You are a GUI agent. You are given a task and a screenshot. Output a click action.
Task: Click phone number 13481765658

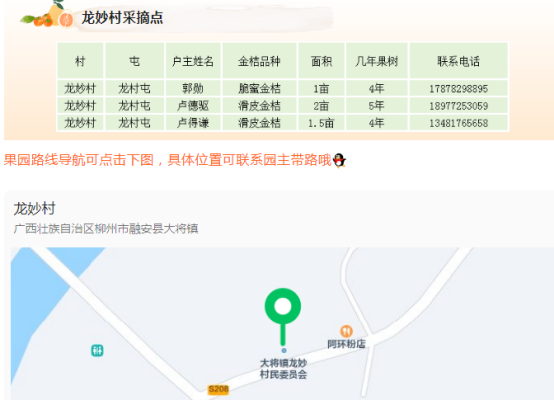pyautogui.click(x=459, y=123)
